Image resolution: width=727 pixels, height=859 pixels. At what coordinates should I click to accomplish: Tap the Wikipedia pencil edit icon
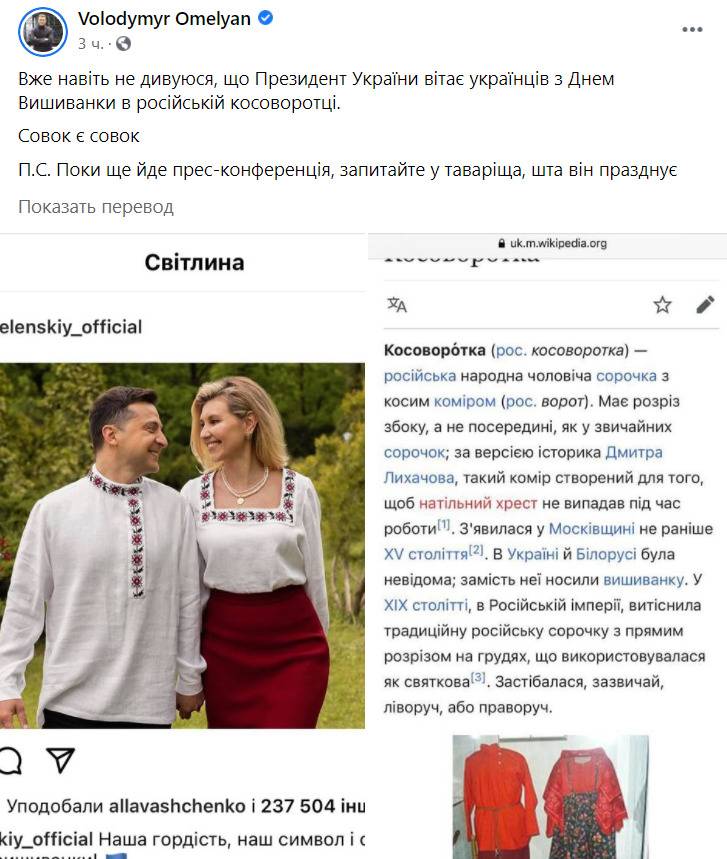pyautogui.click(x=706, y=305)
